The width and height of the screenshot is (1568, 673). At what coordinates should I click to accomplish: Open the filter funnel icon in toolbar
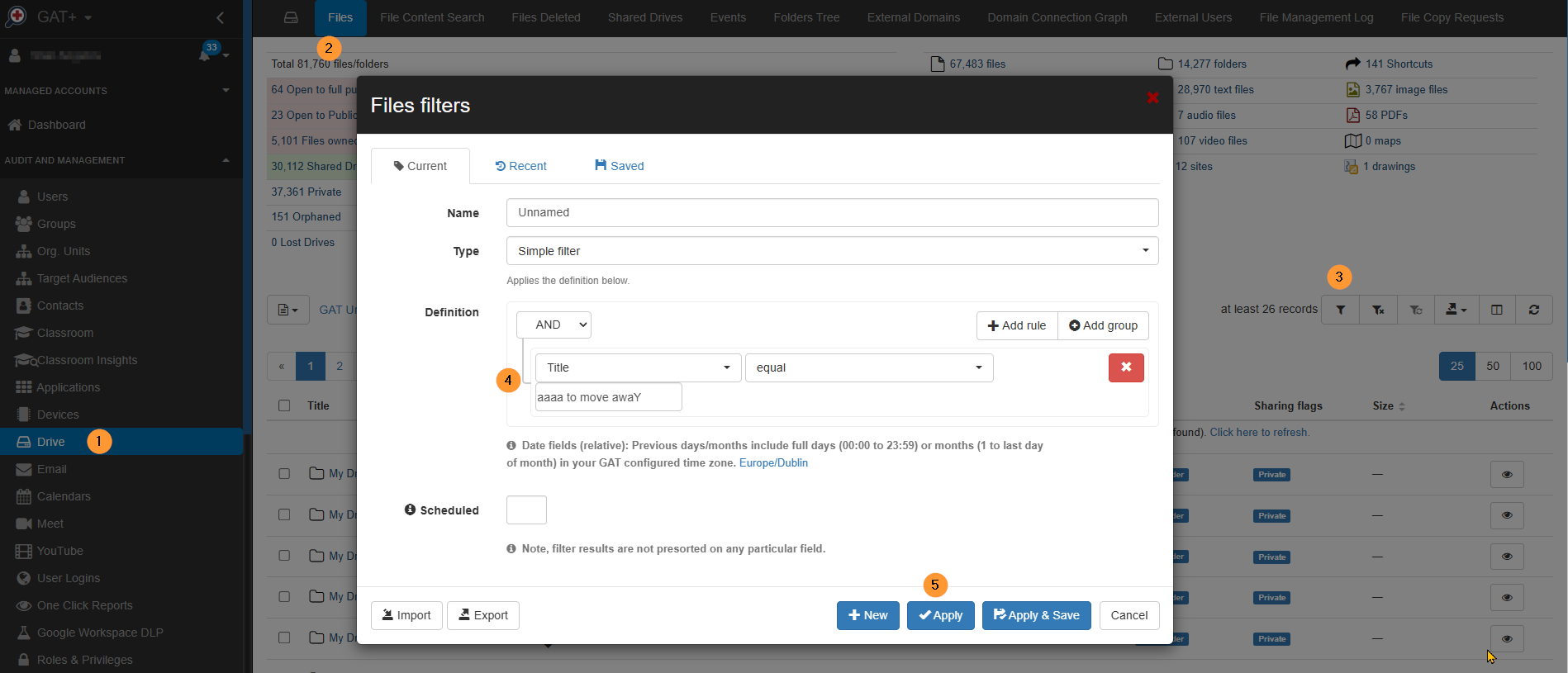tap(1340, 310)
